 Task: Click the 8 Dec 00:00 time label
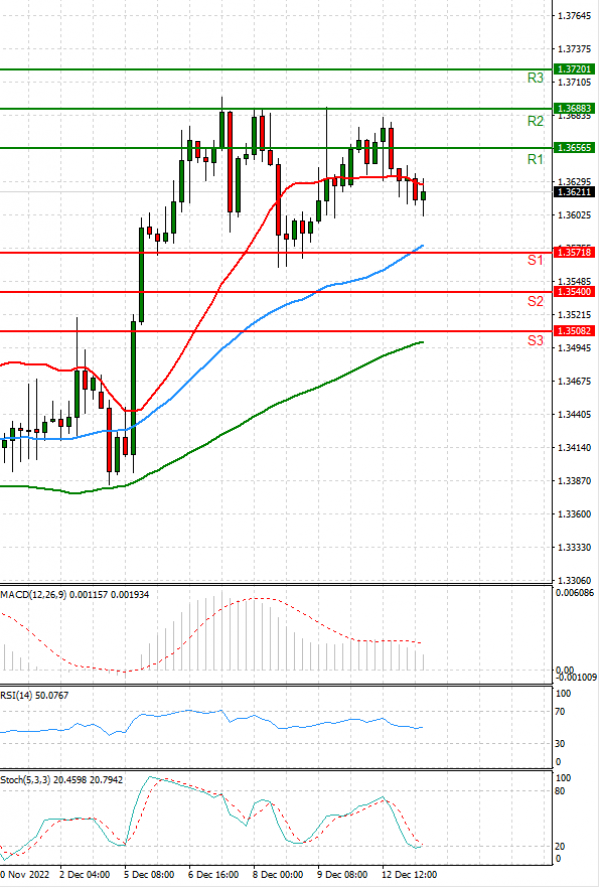coord(278,874)
